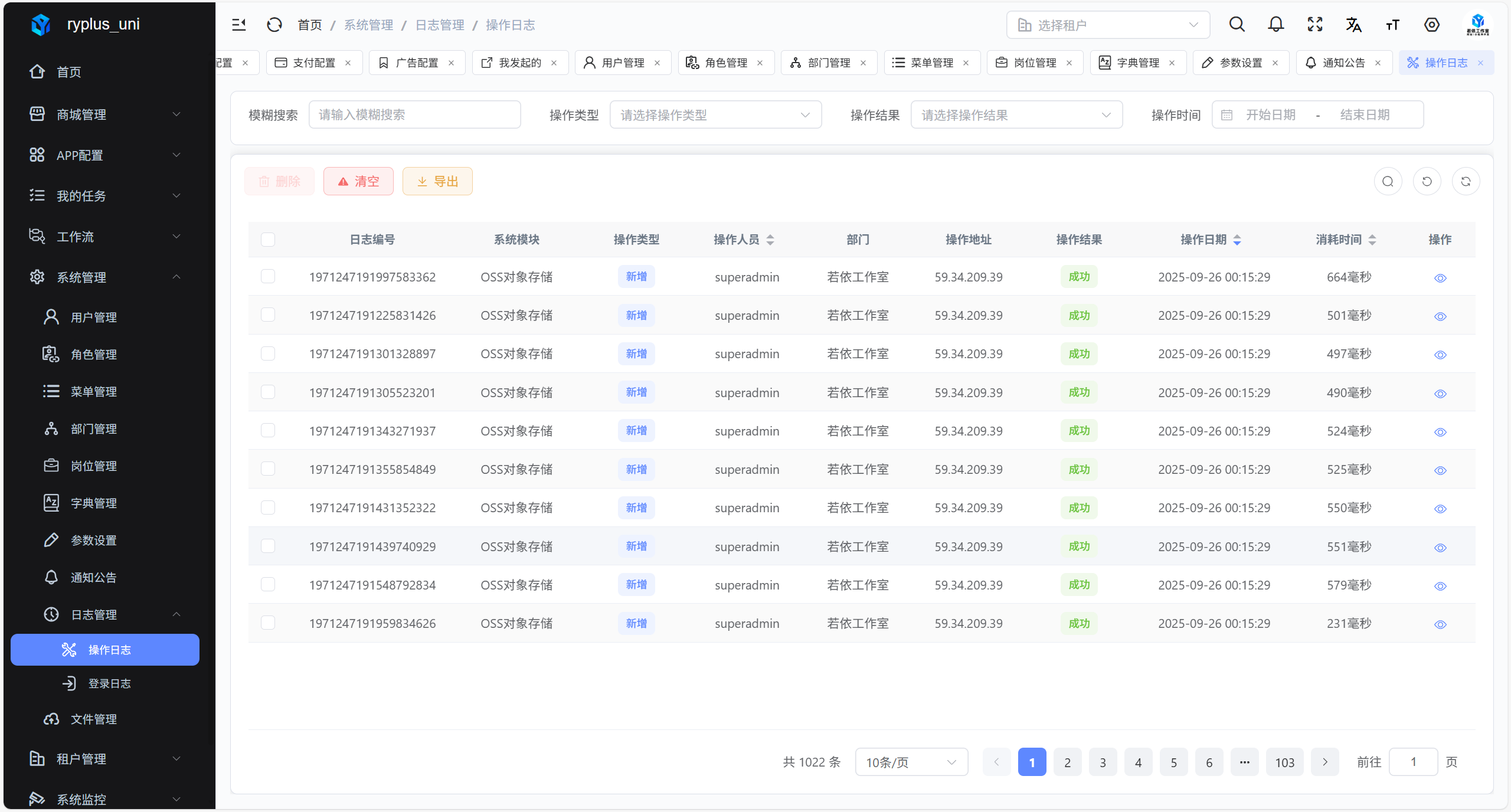
Task: Enter fullscreen mode via the header icon
Action: tap(1314, 25)
